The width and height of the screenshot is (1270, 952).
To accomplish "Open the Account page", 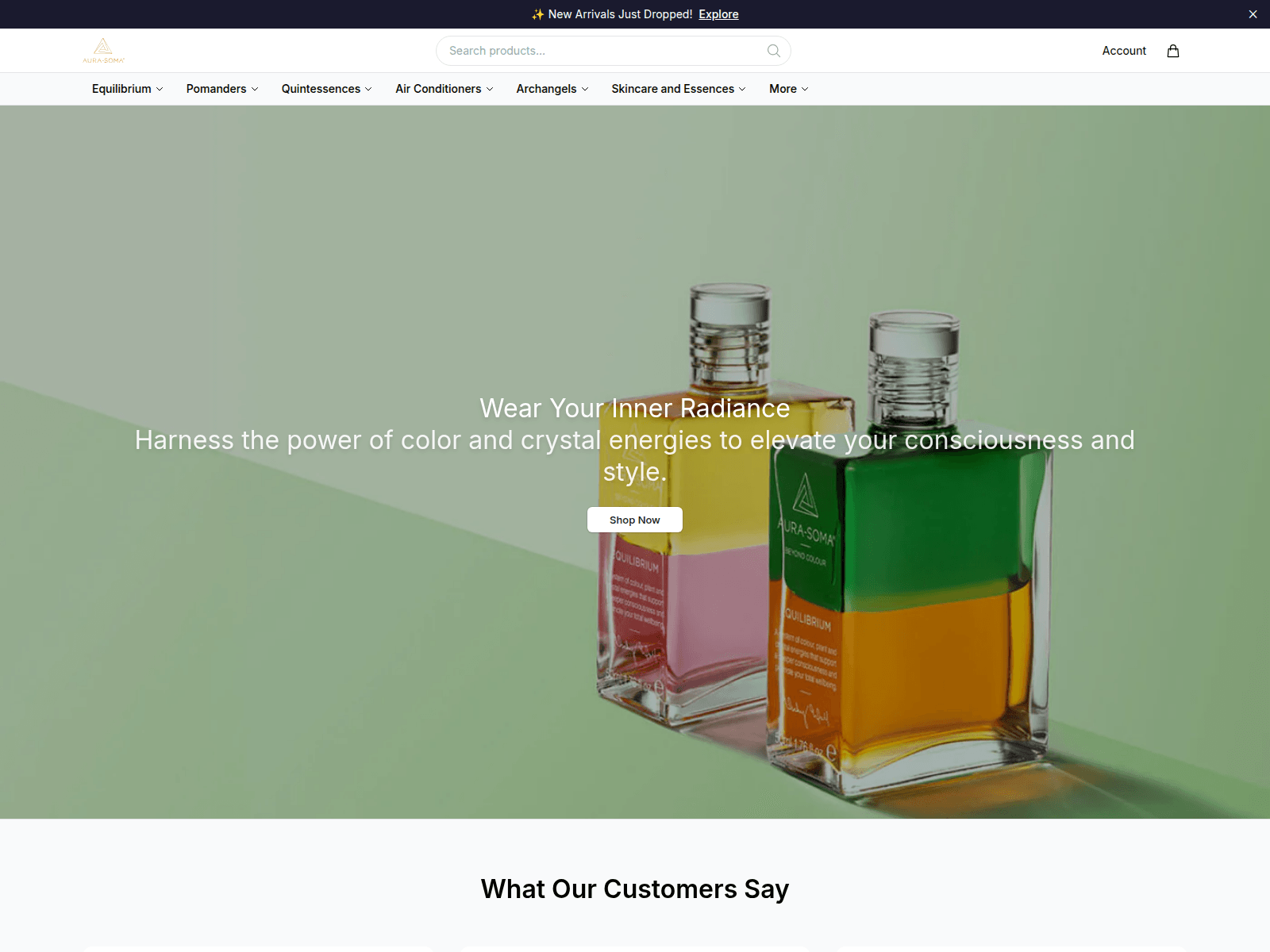I will (x=1124, y=51).
